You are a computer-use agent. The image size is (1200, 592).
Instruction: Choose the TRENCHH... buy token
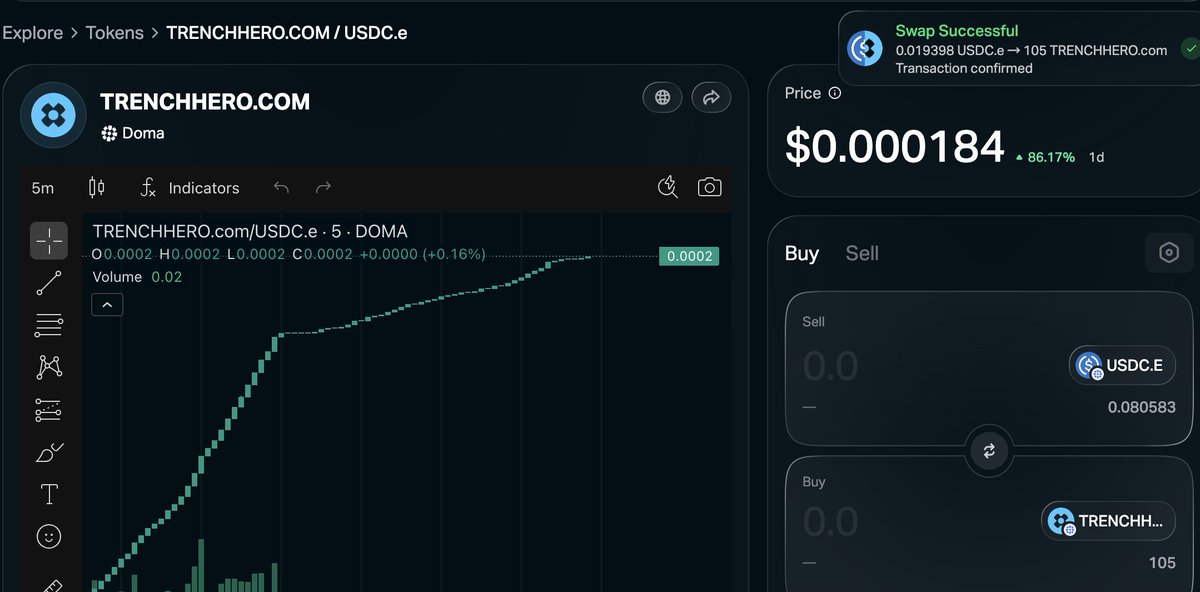point(1108,521)
